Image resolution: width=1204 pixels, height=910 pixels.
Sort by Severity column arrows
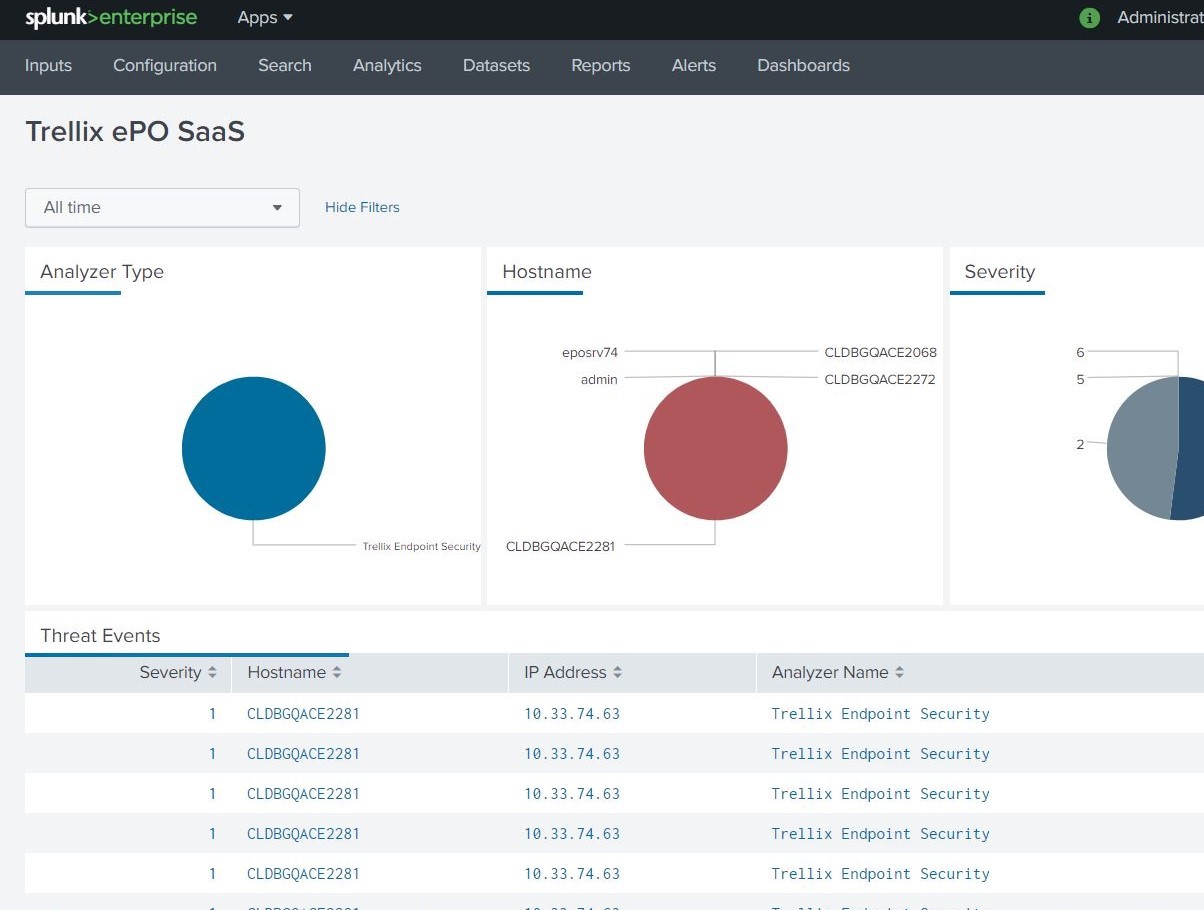(212, 673)
